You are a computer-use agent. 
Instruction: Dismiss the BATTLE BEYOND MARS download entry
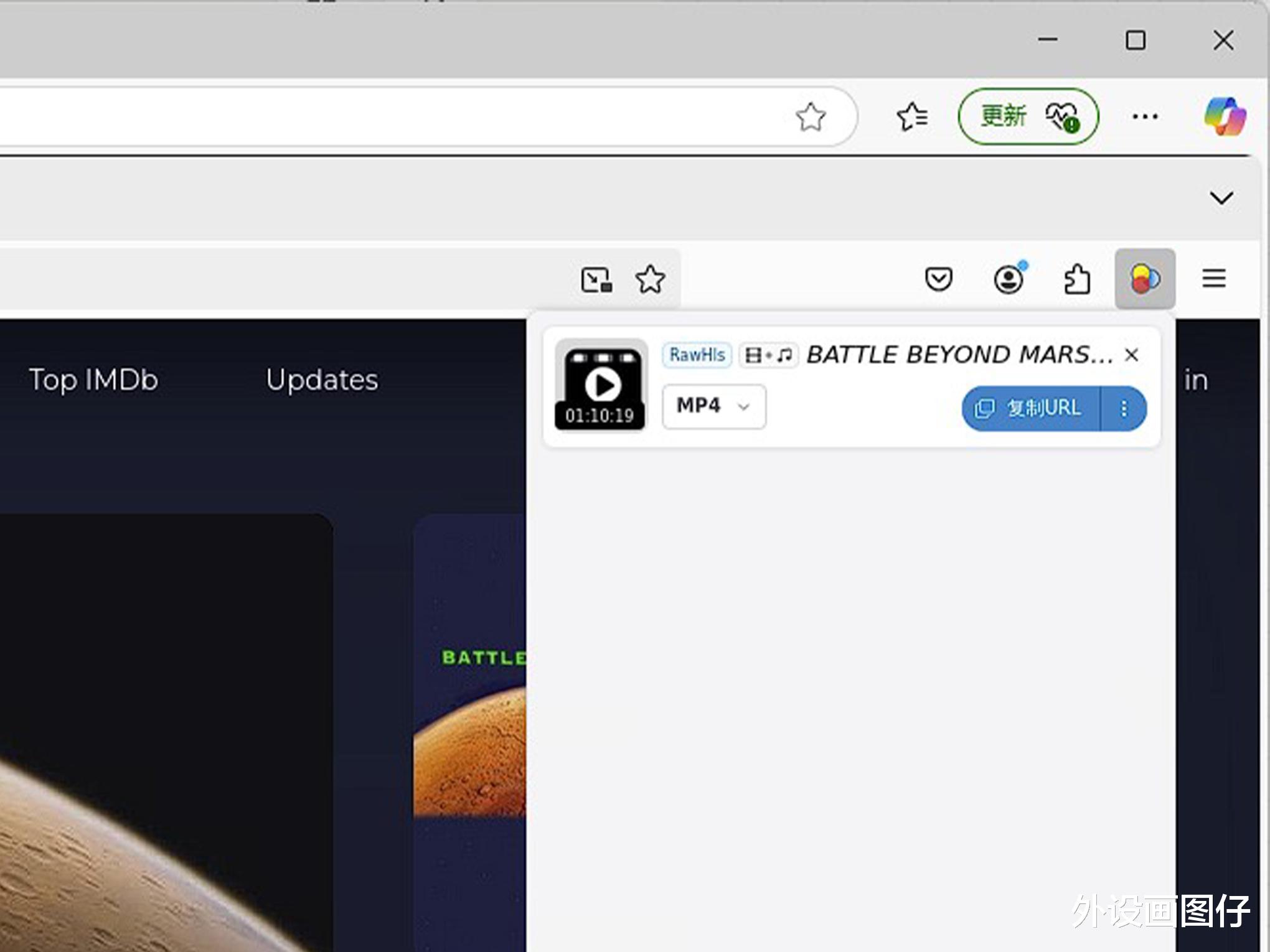click(x=1131, y=355)
